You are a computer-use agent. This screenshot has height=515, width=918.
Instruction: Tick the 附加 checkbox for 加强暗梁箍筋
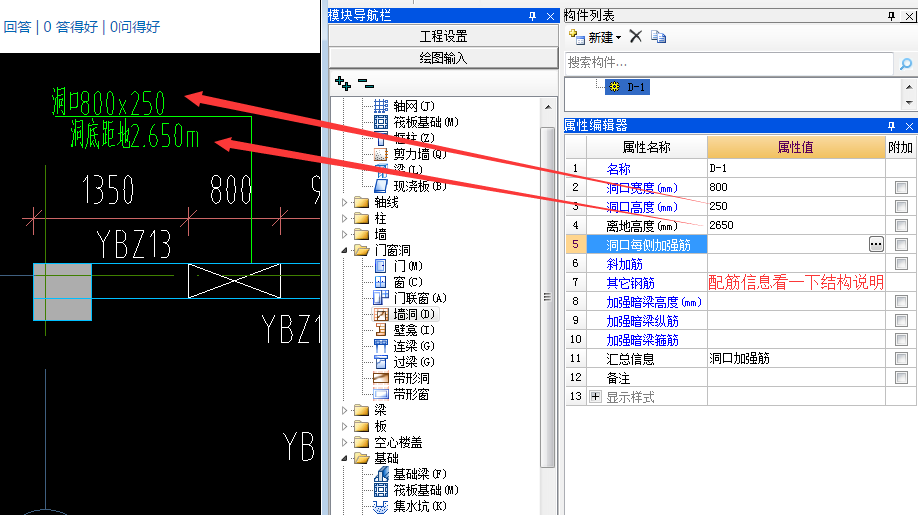click(901, 339)
